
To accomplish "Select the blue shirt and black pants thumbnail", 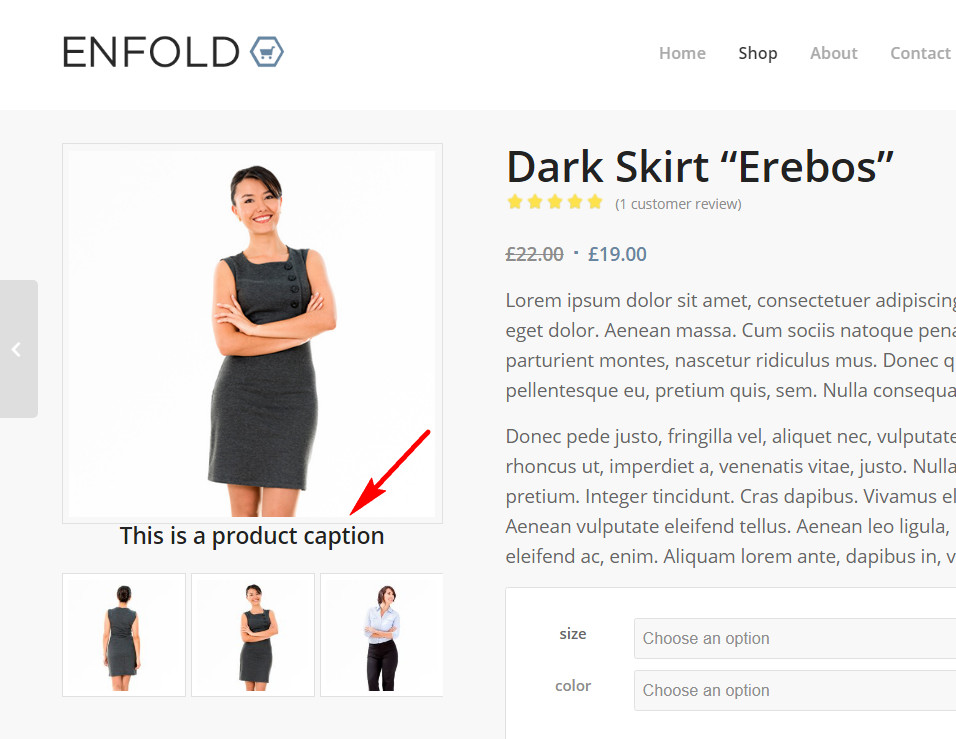I will tap(382, 635).
